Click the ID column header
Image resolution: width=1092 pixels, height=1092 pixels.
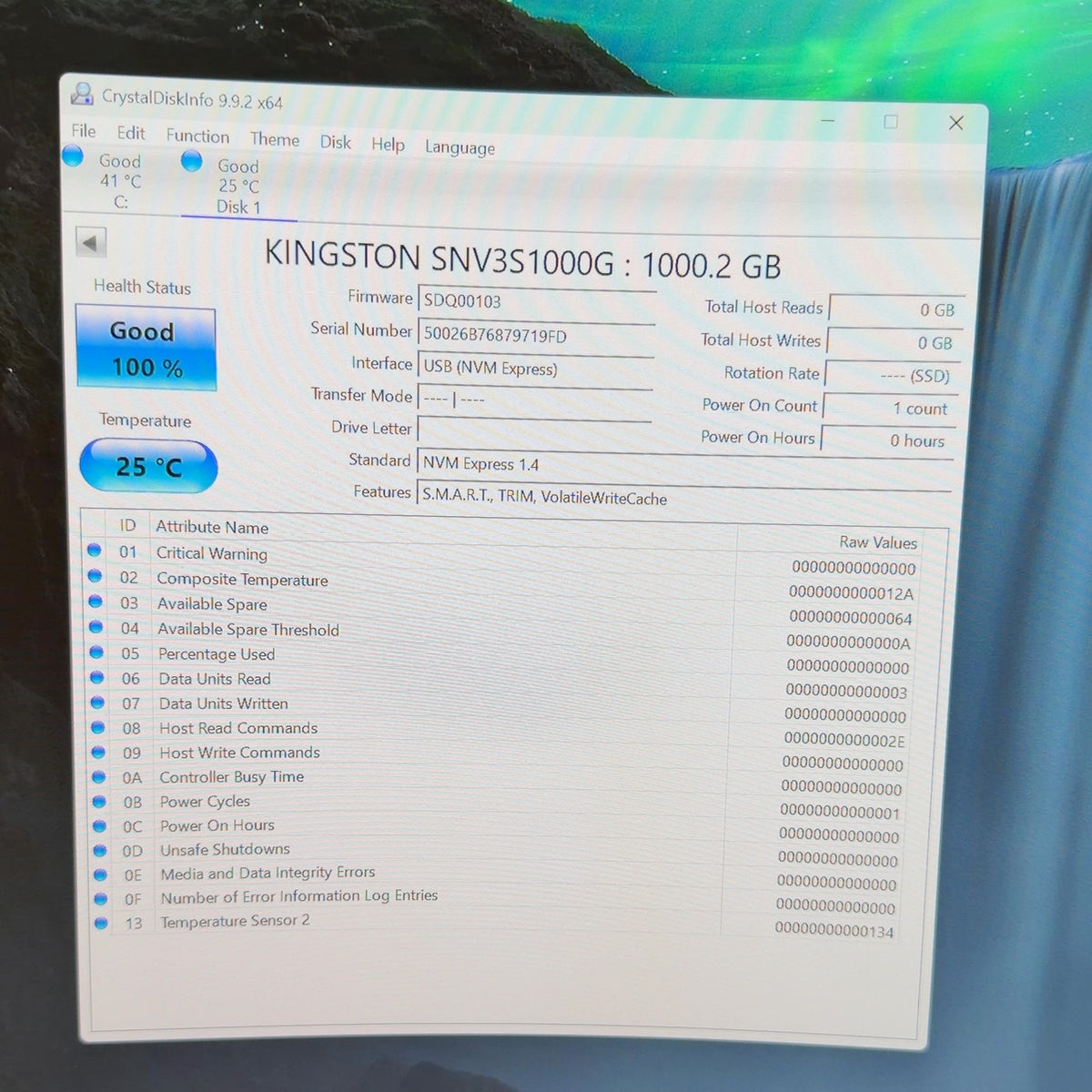[x=127, y=525]
